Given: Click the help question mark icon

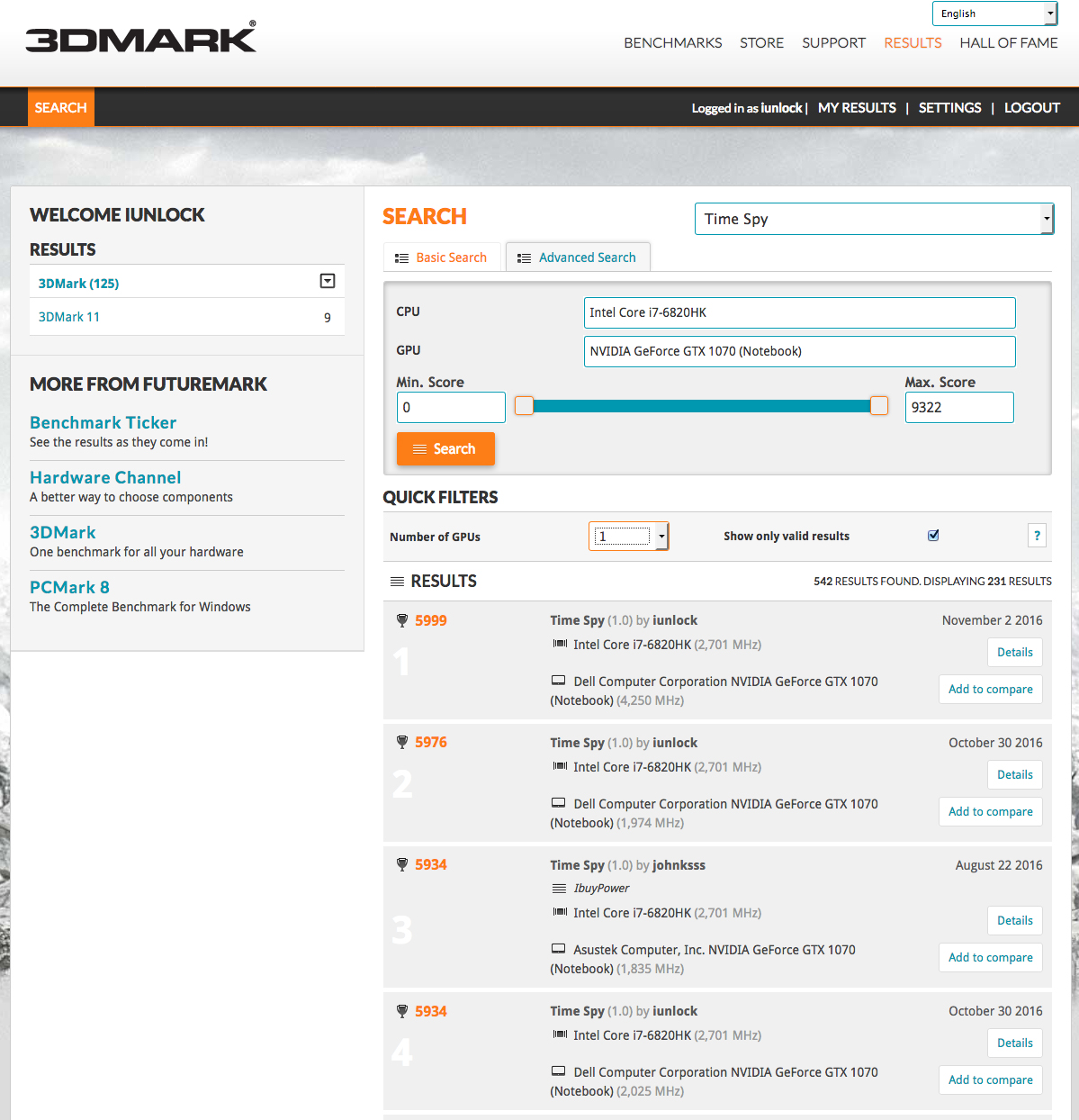Looking at the screenshot, I should [x=1037, y=536].
